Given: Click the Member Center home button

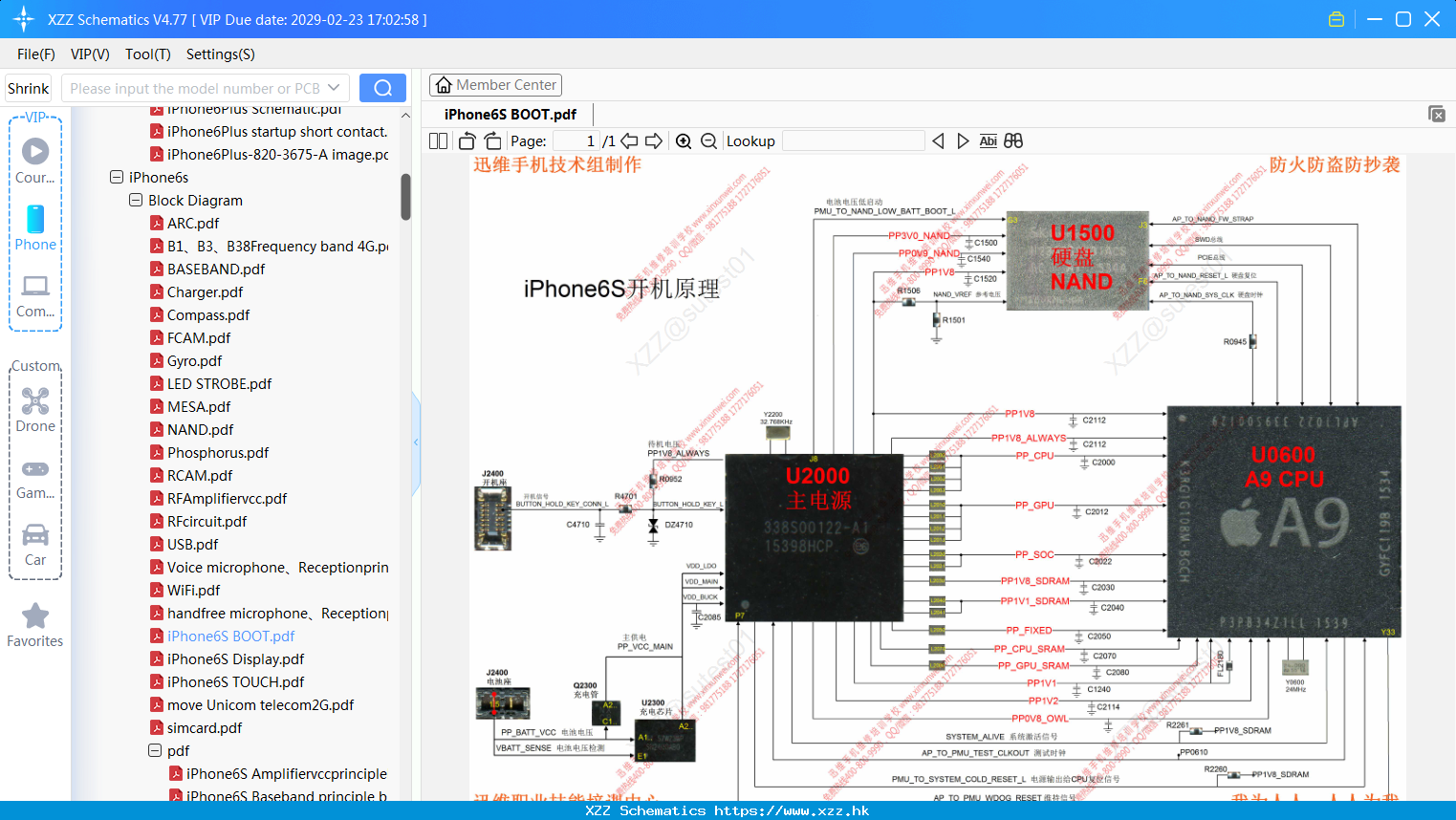Looking at the screenshot, I should click(495, 85).
